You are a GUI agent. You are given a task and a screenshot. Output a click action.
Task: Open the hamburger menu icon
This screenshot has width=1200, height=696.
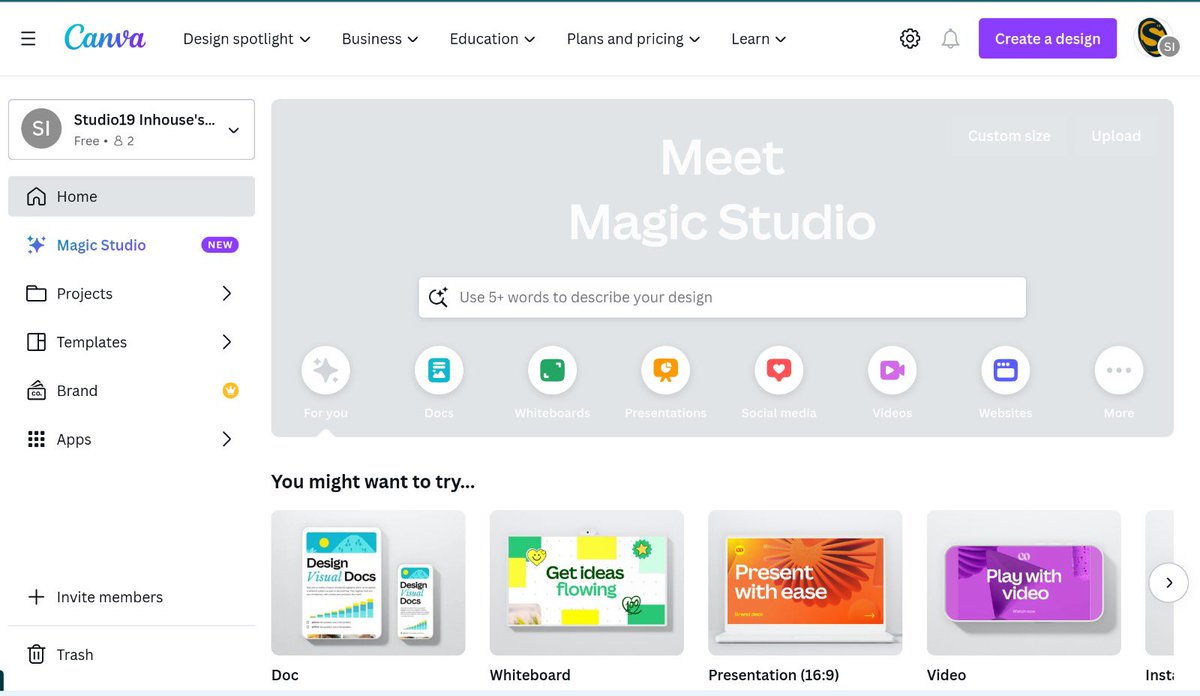pos(28,39)
